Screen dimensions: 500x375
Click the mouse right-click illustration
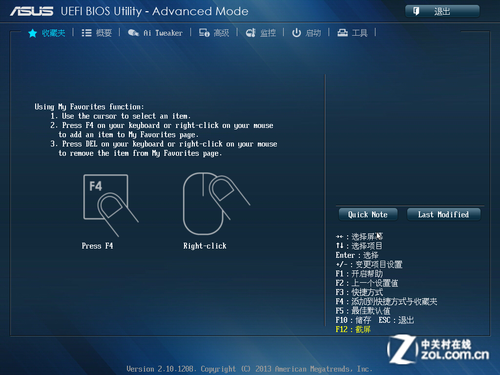click(216, 203)
